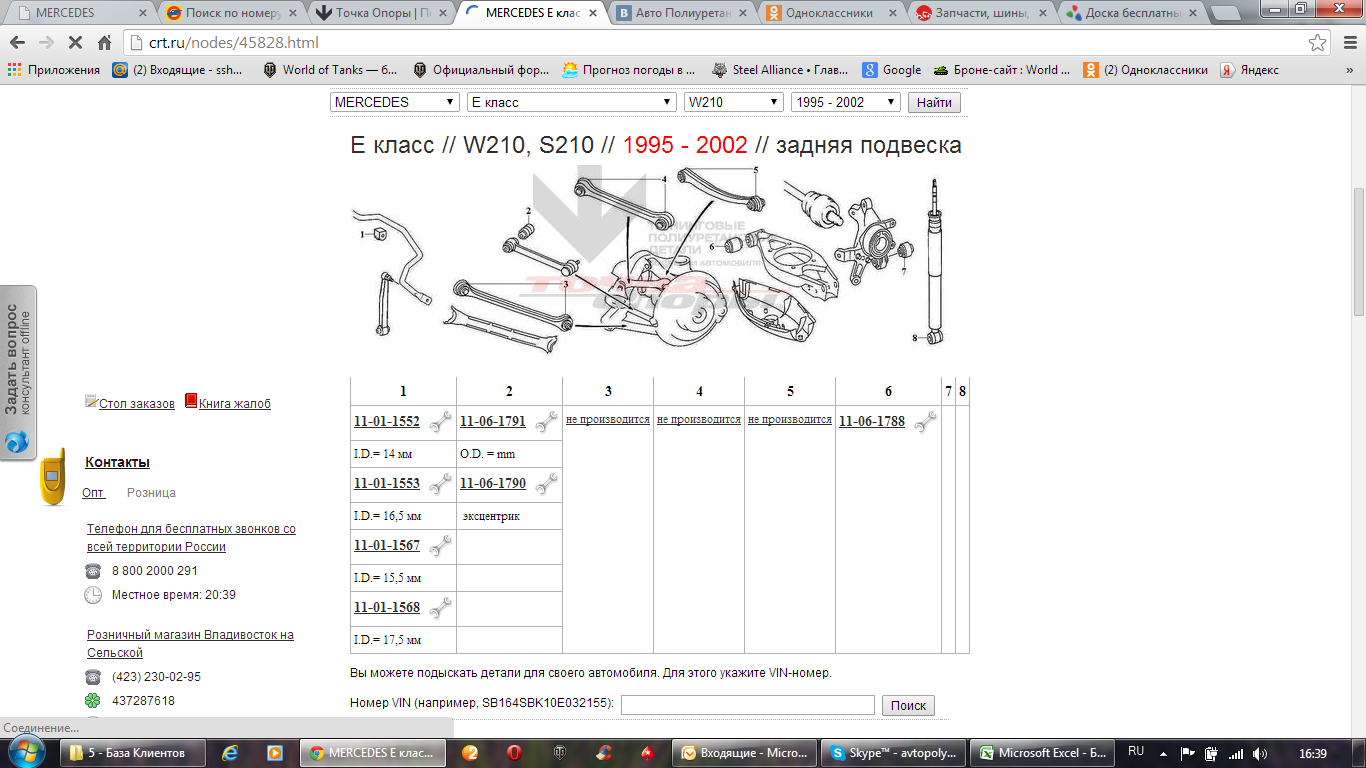
Task: Open Steel Alliance bookmark
Action: click(780, 70)
